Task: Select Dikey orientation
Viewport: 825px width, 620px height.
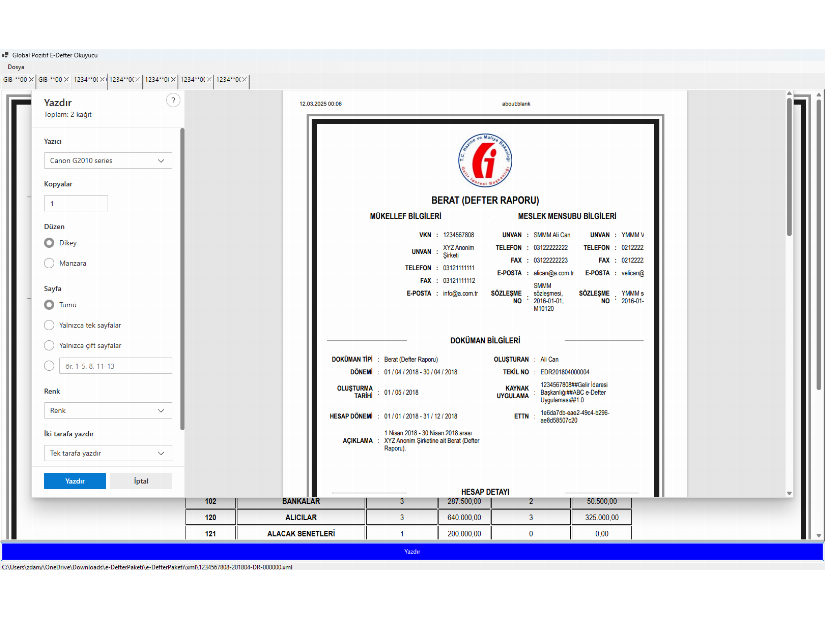Action: coord(47,242)
